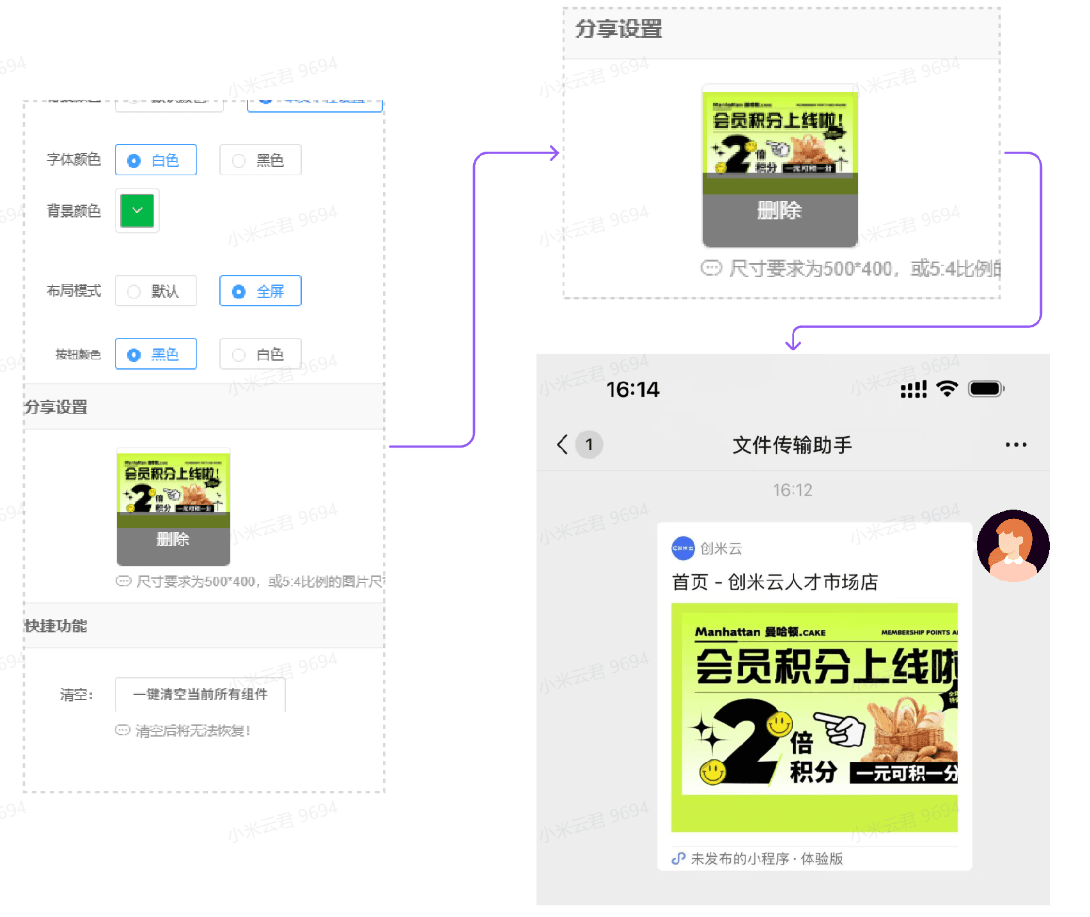Tap the cellular signal icon

(913, 389)
